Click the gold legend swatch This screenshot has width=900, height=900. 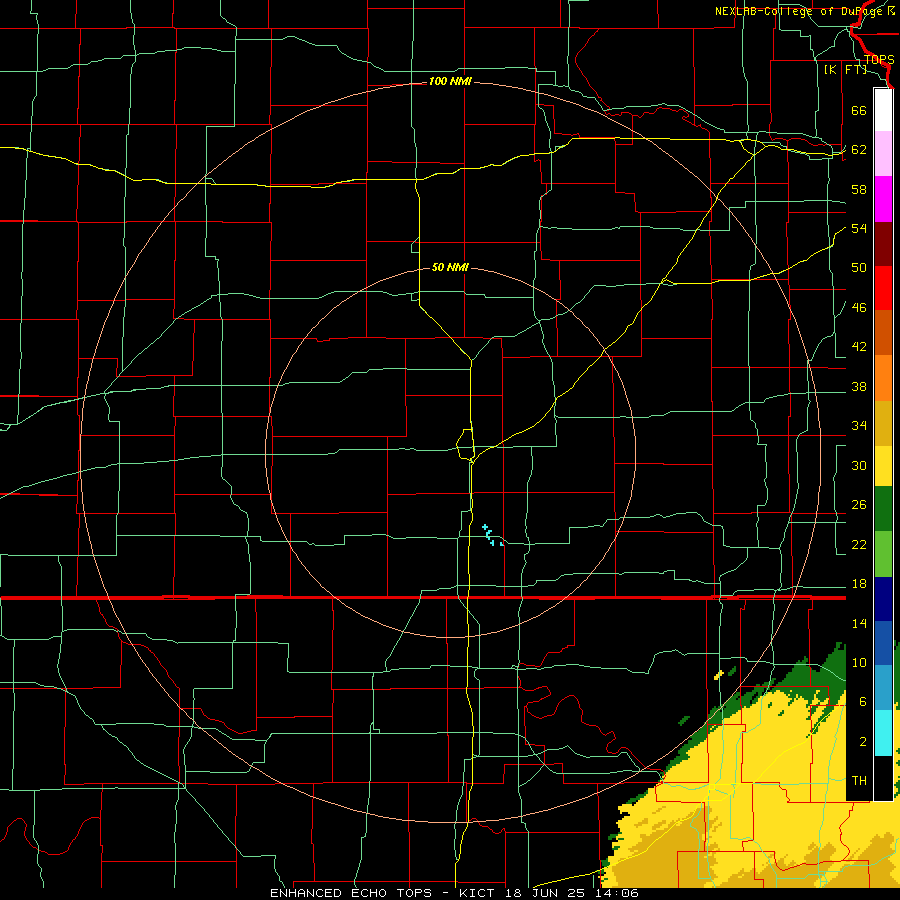[x=883, y=422]
